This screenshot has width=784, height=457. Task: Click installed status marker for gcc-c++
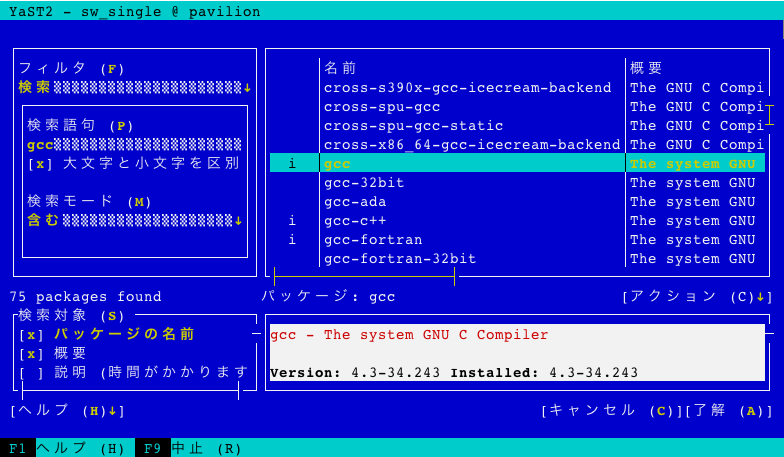pos(292,221)
